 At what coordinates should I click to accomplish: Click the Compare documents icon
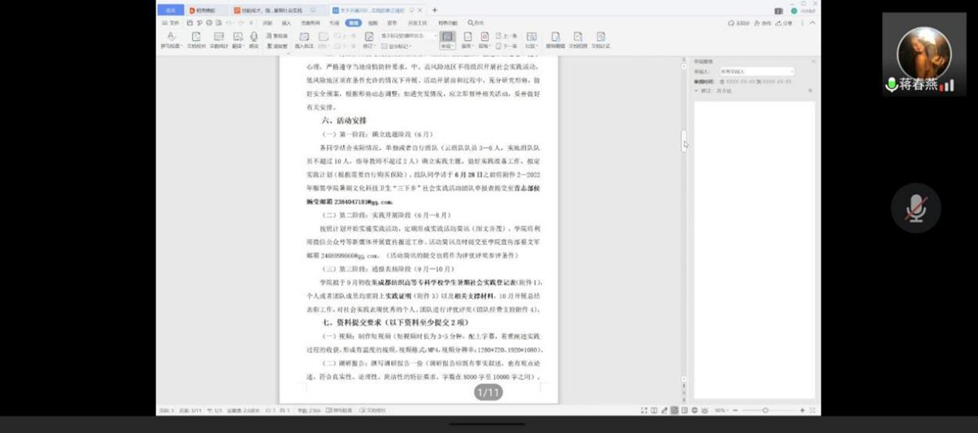[530, 38]
